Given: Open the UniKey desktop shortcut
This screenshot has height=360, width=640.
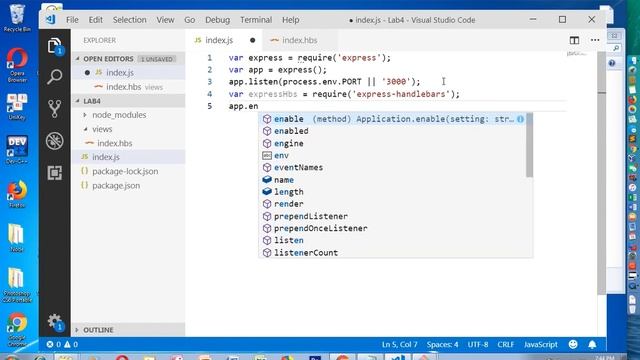Looking at the screenshot, I should 17,107.
